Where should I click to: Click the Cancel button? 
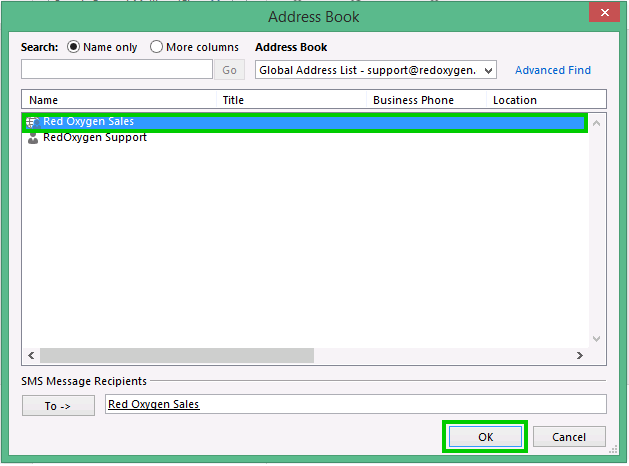pos(569,437)
